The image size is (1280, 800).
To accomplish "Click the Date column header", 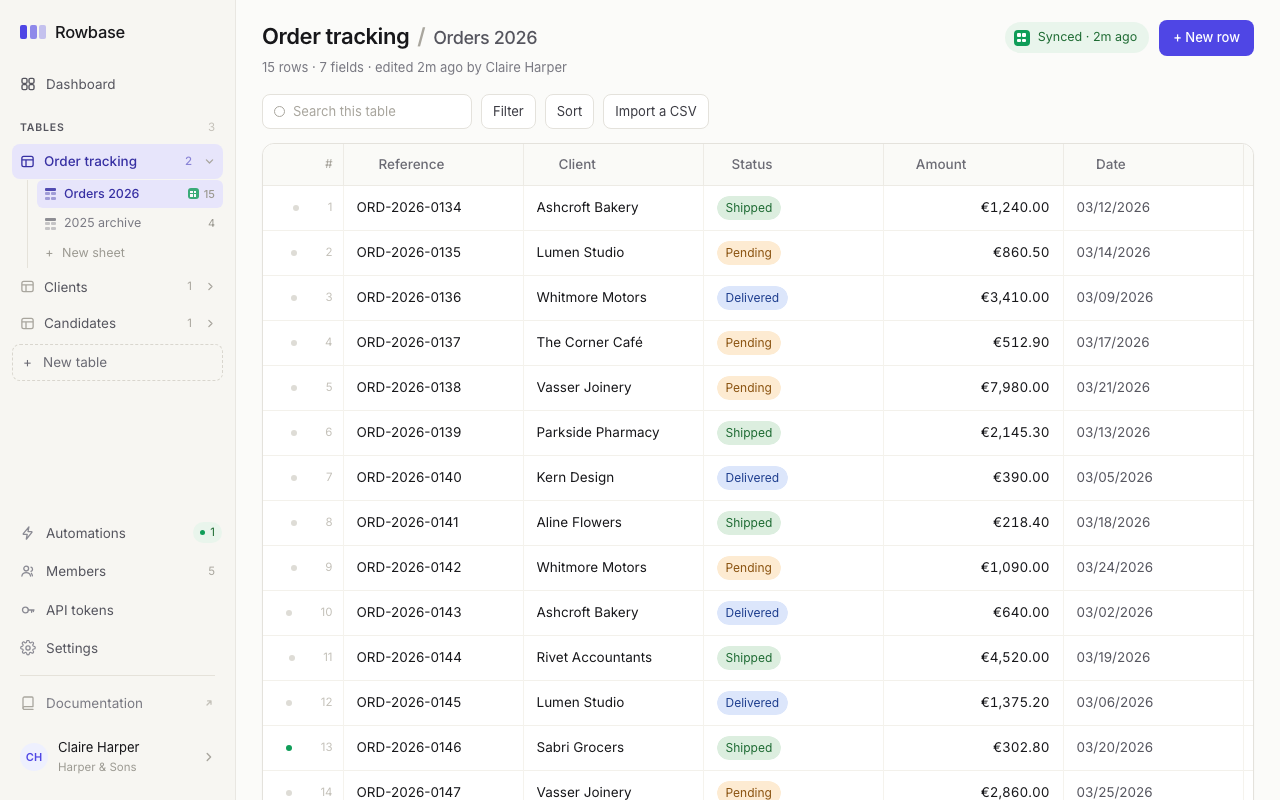I will click(x=1154, y=164).
